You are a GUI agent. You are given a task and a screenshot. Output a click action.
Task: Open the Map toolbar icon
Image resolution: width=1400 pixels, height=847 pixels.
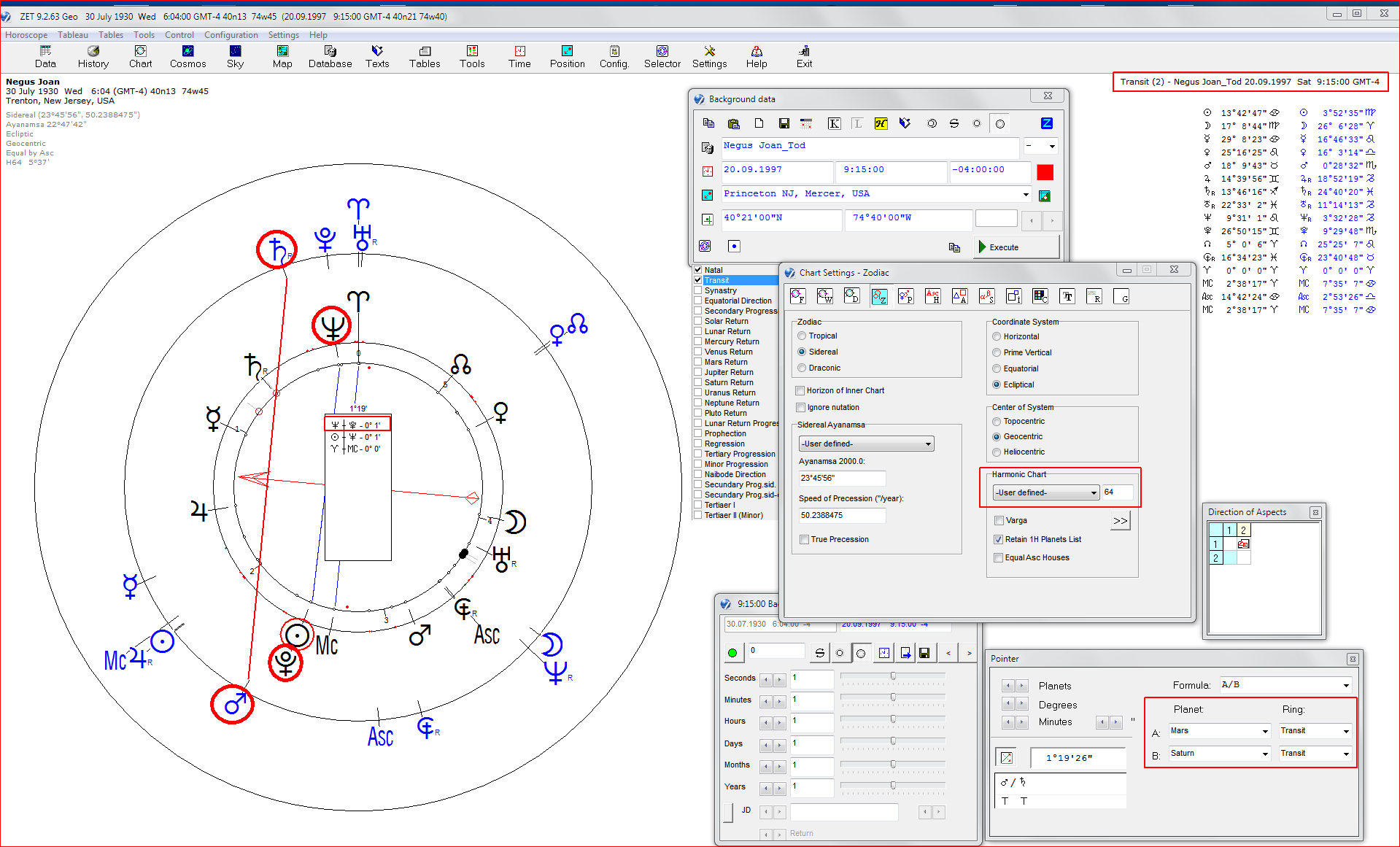click(x=282, y=57)
